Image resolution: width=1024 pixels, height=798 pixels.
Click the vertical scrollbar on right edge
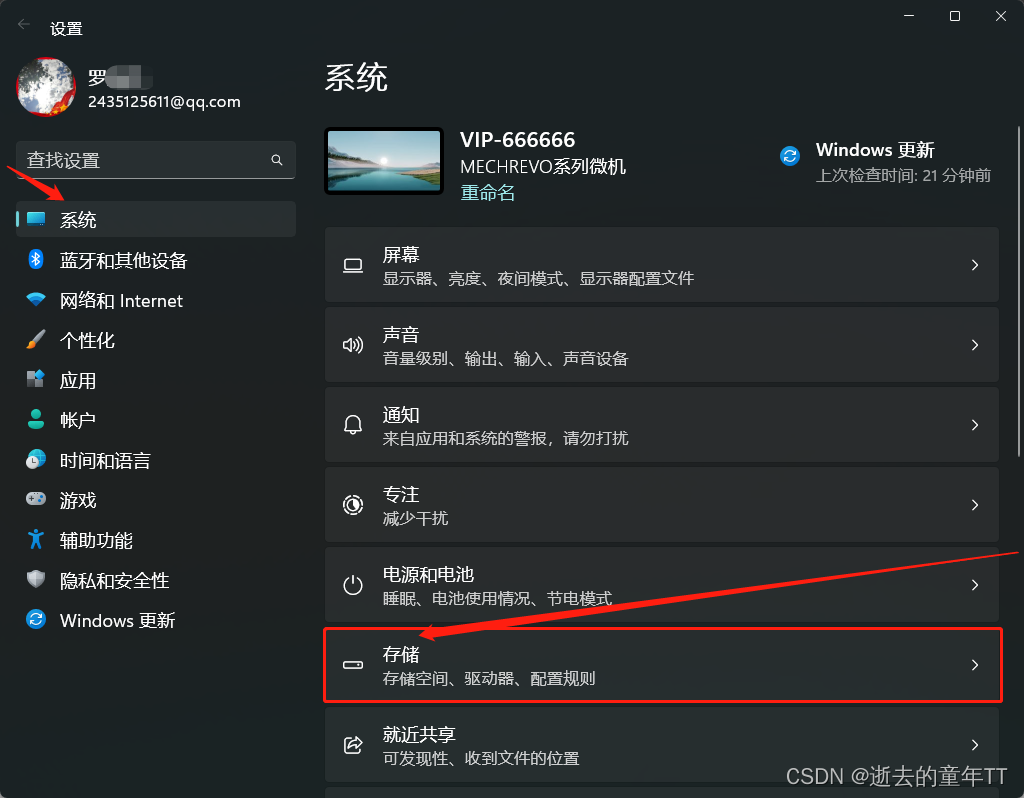click(x=1019, y=292)
